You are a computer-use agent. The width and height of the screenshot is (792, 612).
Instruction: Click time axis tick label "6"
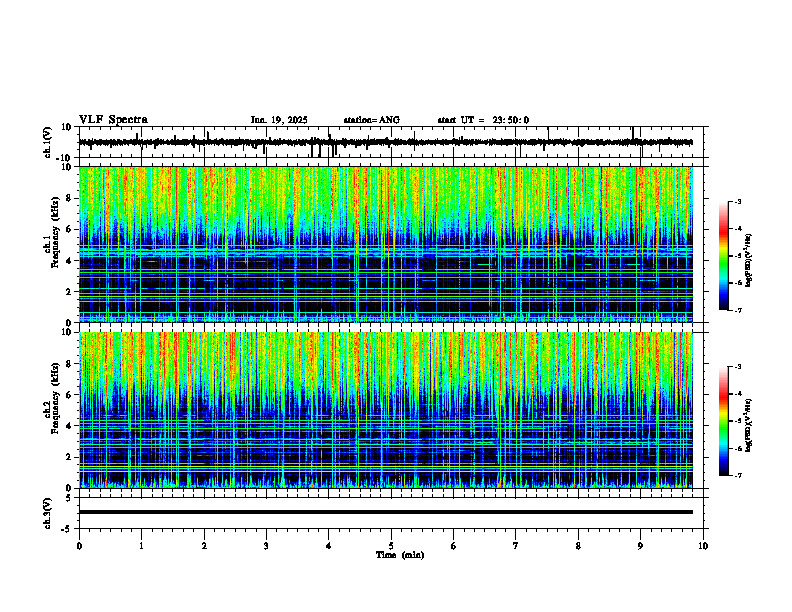tap(453, 546)
